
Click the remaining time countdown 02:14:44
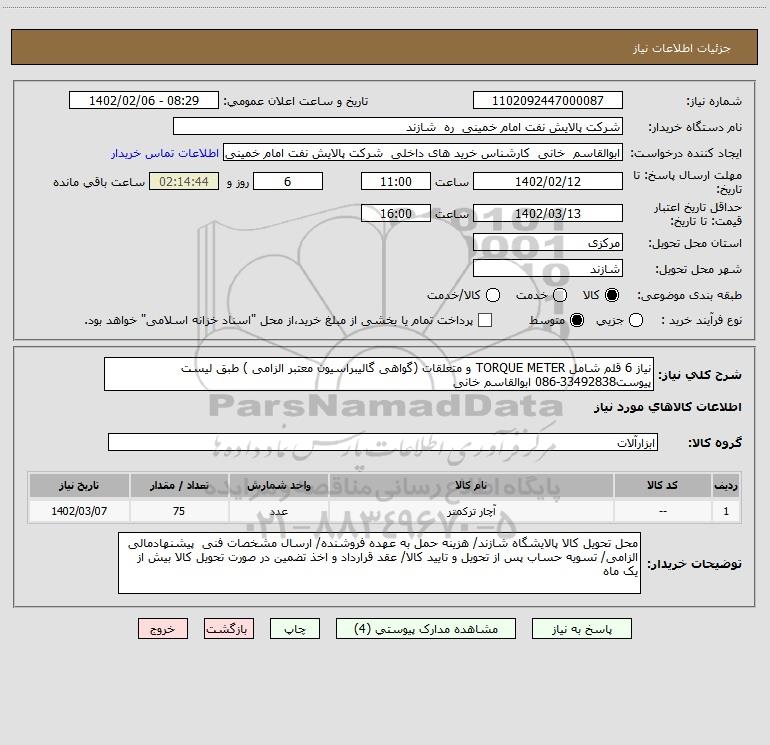tap(184, 181)
